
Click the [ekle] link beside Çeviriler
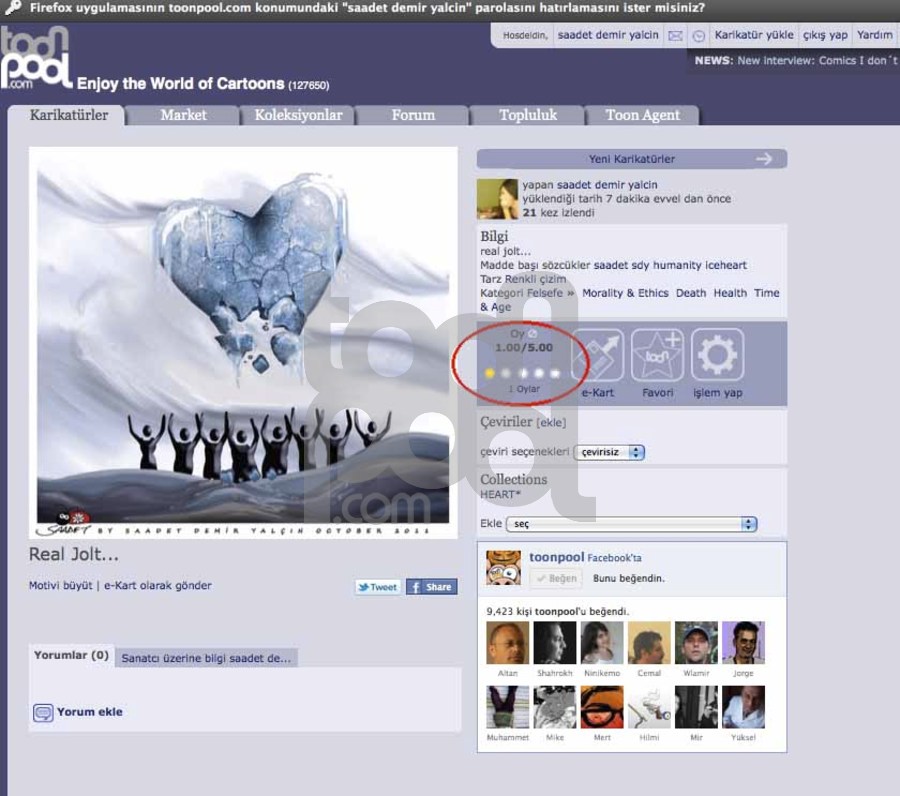point(551,423)
